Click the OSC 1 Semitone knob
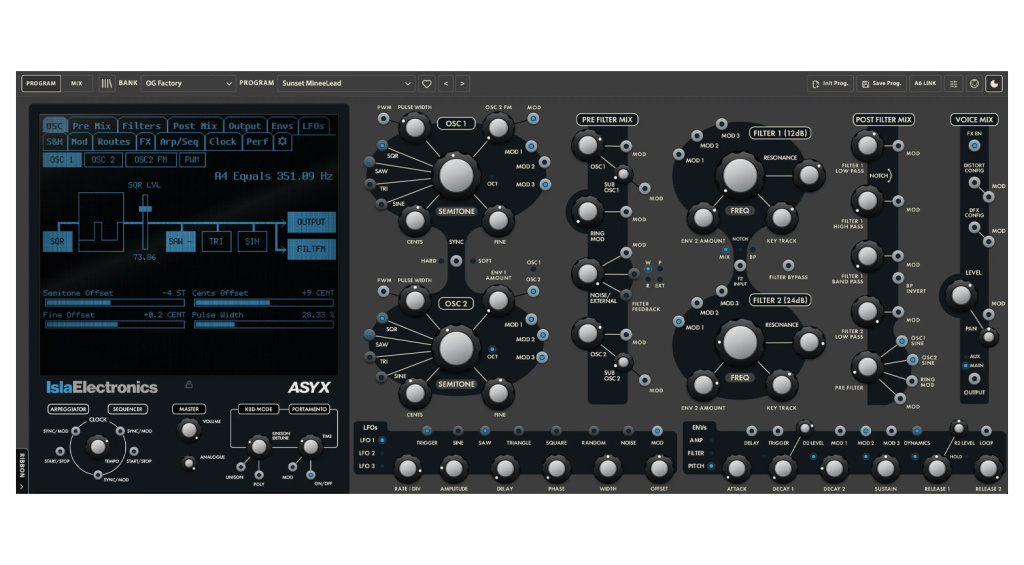Image resolution: width=1024 pixels, height=565 pixels. pyautogui.click(x=456, y=175)
